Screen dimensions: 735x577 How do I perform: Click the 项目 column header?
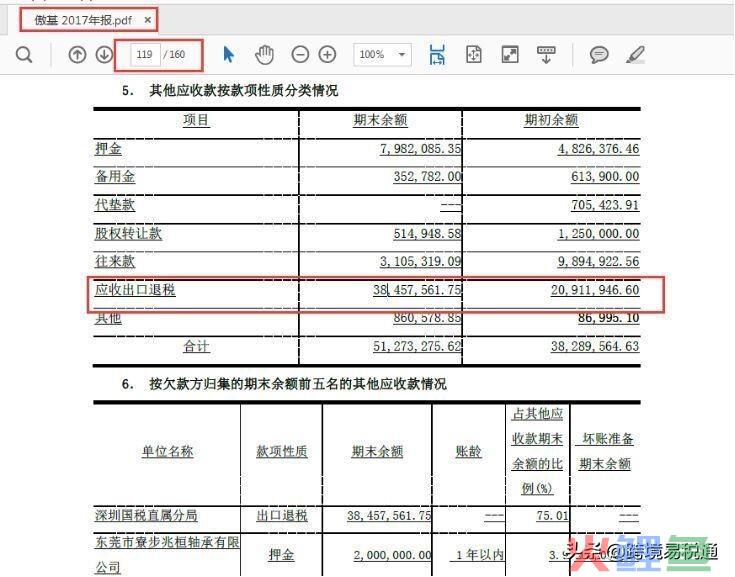[196, 120]
